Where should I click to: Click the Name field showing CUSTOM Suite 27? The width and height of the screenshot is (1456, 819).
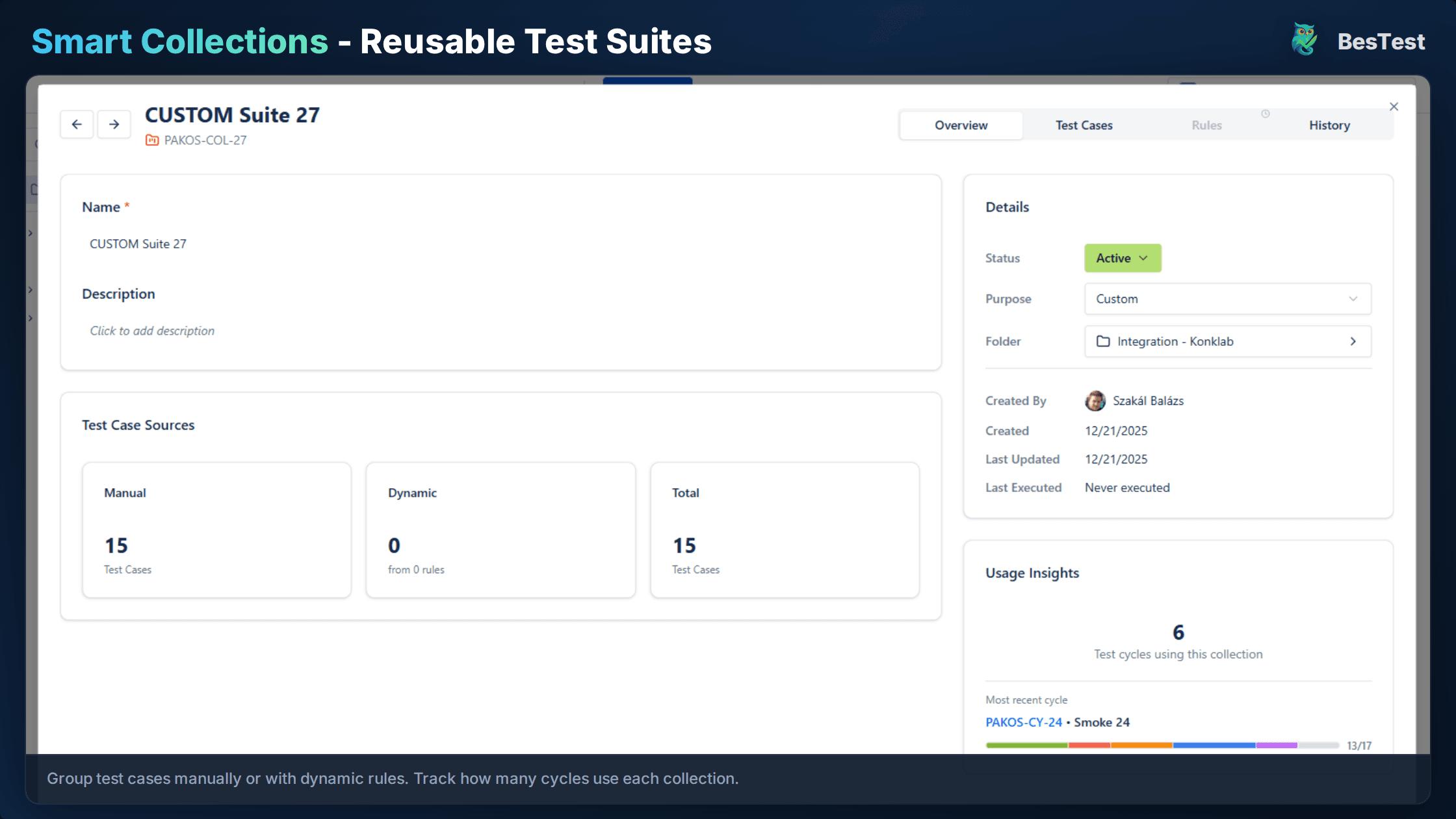(138, 244)
